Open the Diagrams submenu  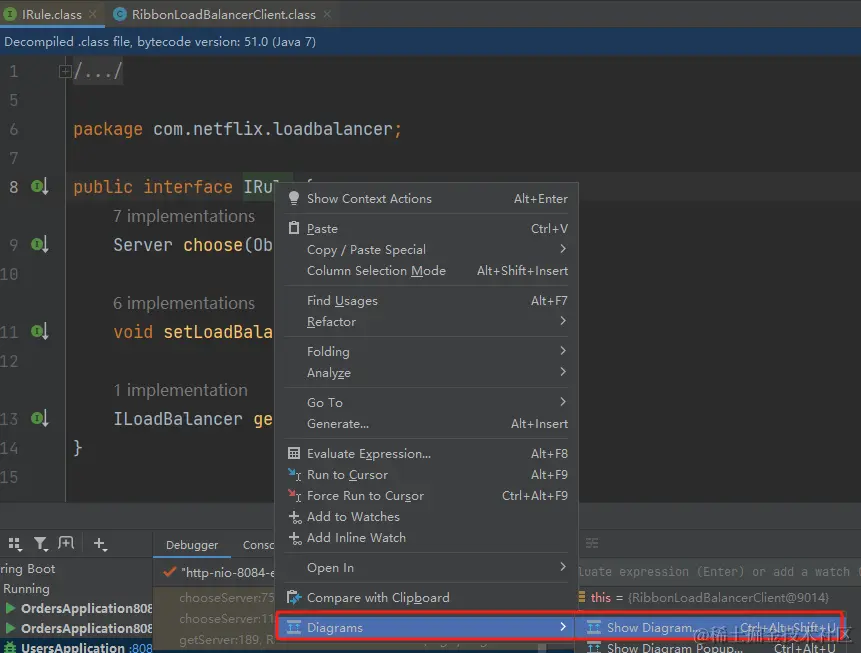click(x=426, y=627)
